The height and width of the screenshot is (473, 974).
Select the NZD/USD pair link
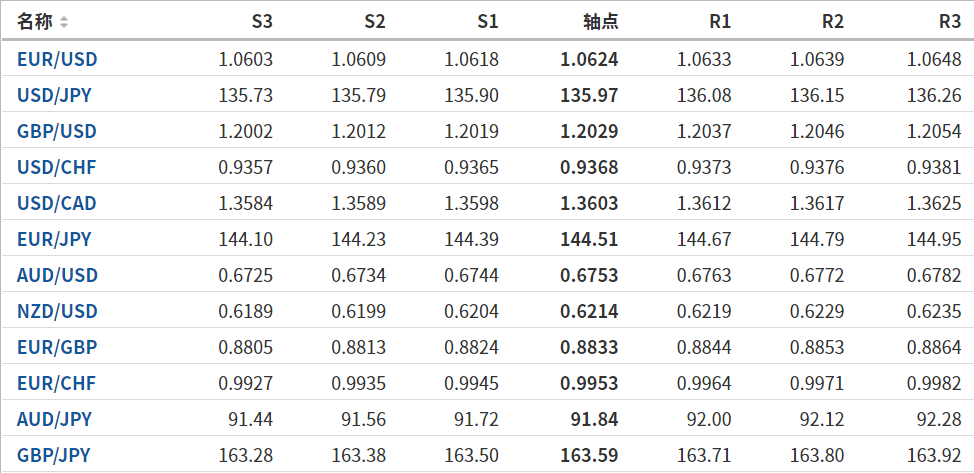click(x=57, y=311)
